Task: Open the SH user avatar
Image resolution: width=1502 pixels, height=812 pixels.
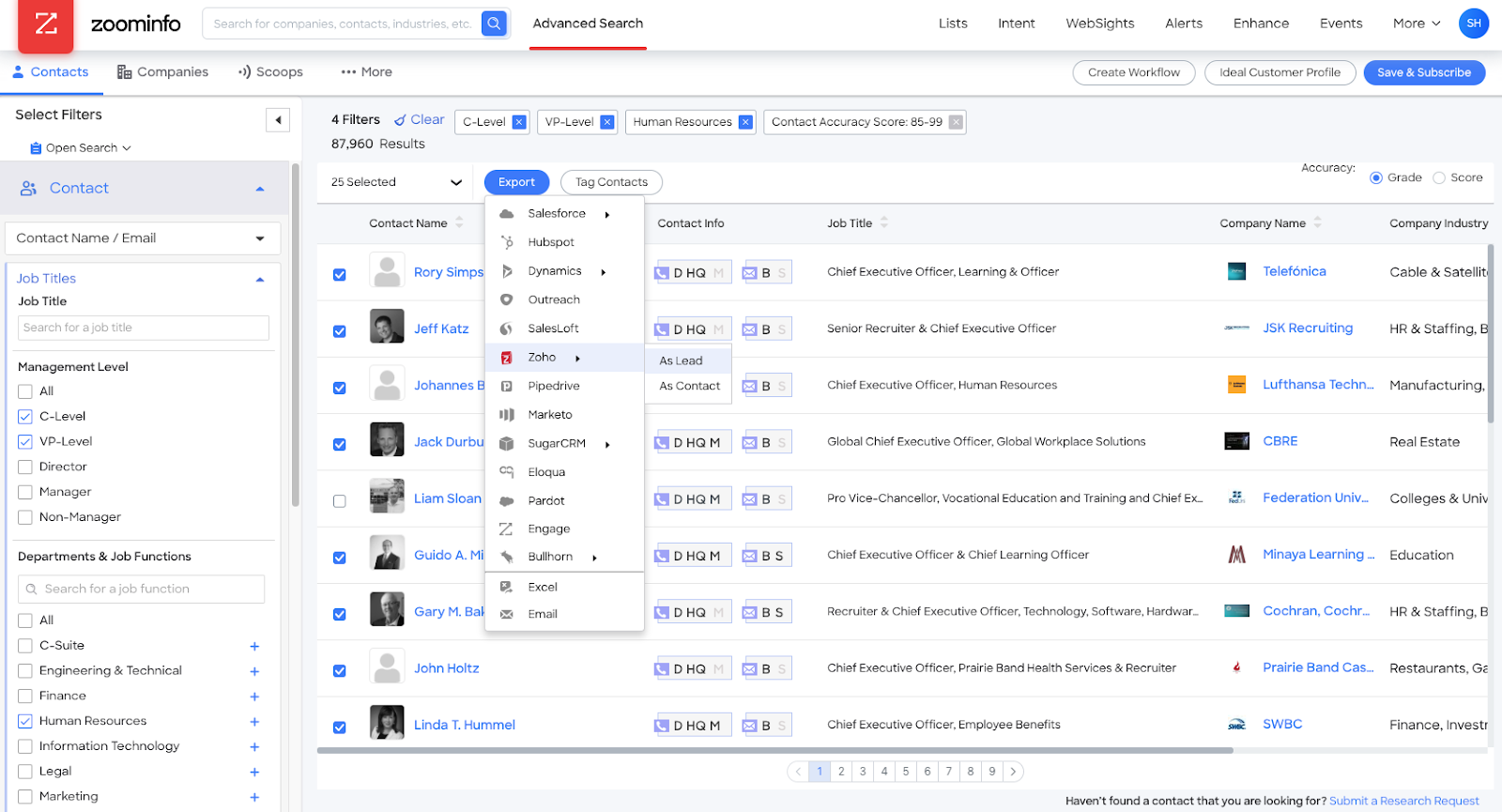Action: click(1474, 23)
